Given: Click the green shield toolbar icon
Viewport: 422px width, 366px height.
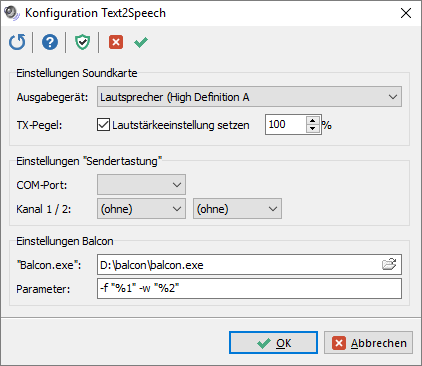Looking at the screenshot, I should [x=82, y=42].
